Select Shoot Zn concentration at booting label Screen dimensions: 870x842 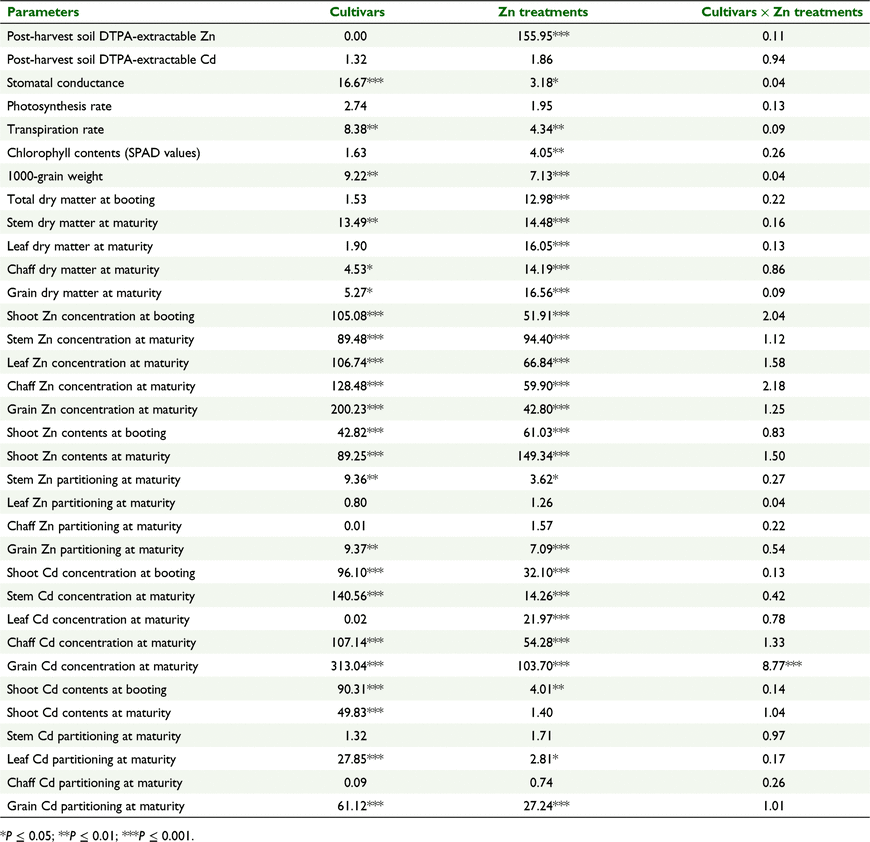(100, 316)
